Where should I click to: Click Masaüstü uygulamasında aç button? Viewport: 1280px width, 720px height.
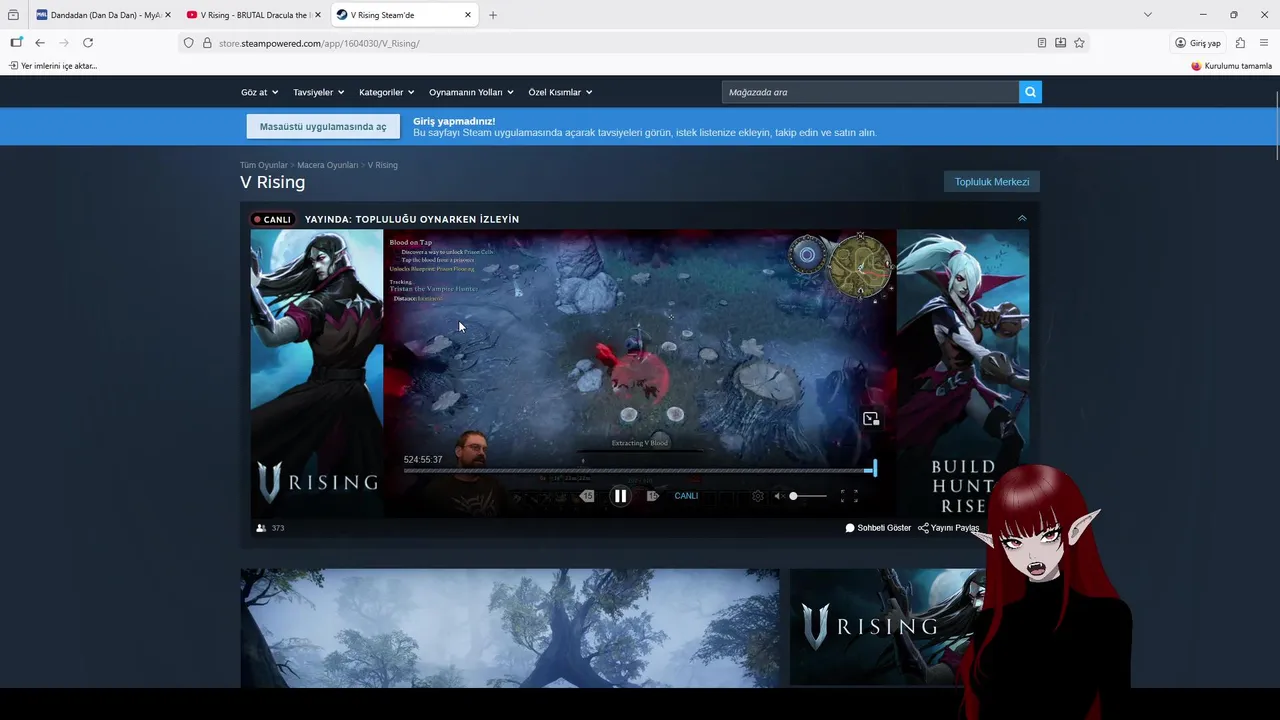pyautogui.click(x=323, y=127)
